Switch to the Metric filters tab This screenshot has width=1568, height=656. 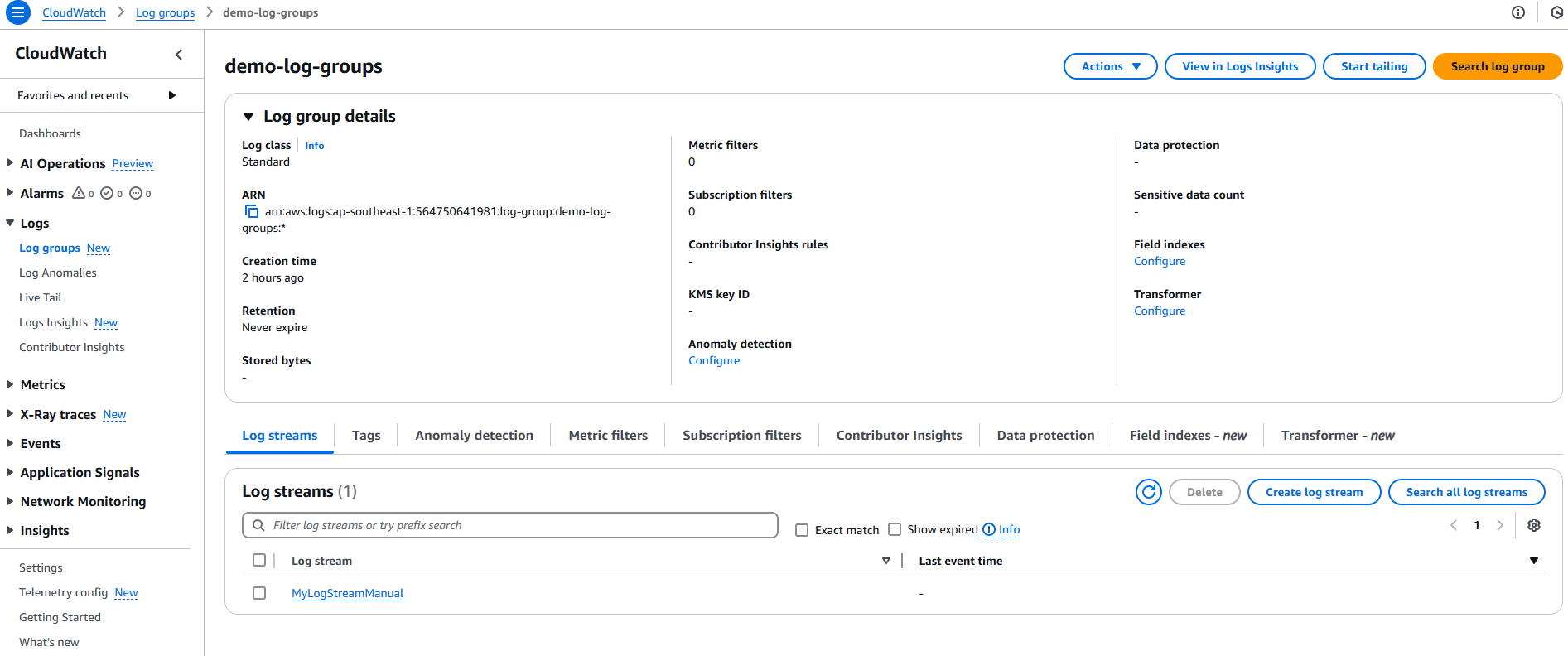pos(608,436)
